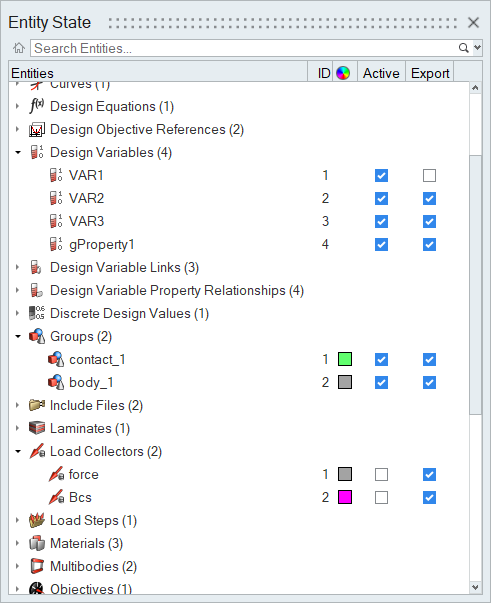Expand the Materials node
The image size is (491, 603).
point(17,543)
